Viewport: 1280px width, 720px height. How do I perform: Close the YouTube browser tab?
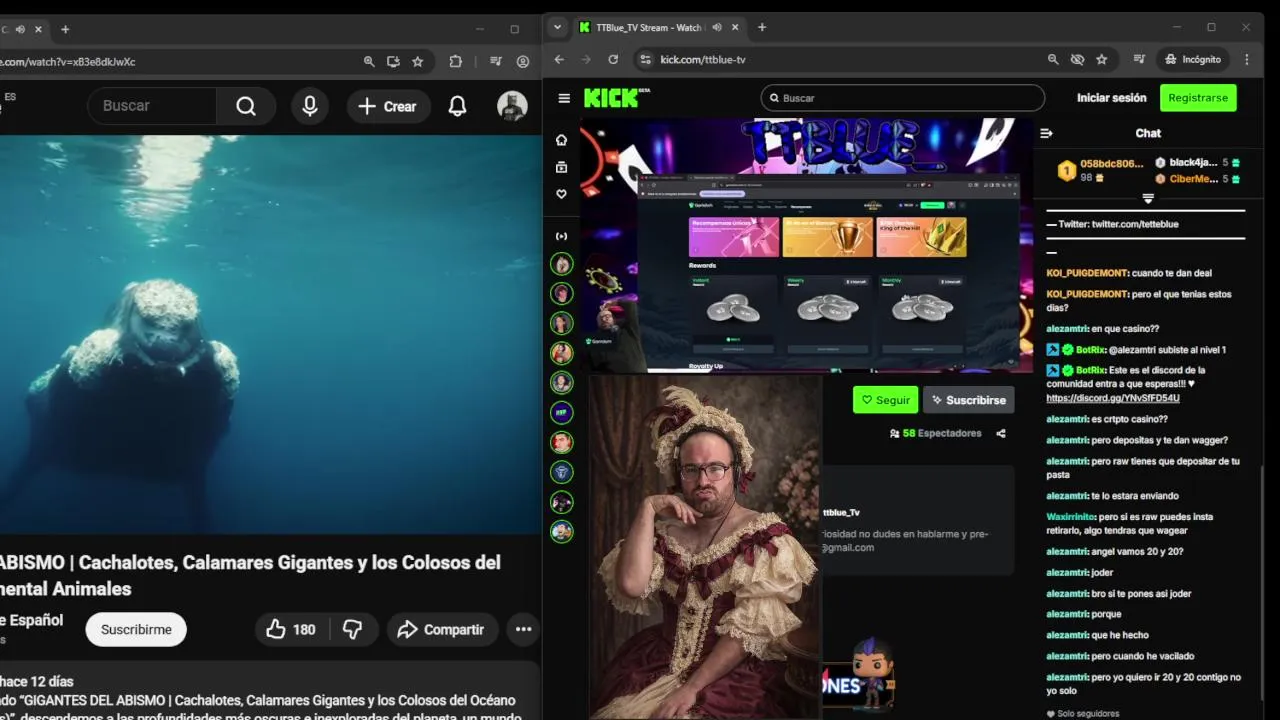(39, 29)
